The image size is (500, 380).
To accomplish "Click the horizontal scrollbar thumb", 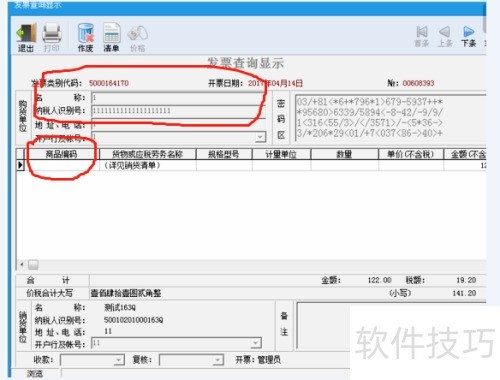I will [x=33, y=265].
